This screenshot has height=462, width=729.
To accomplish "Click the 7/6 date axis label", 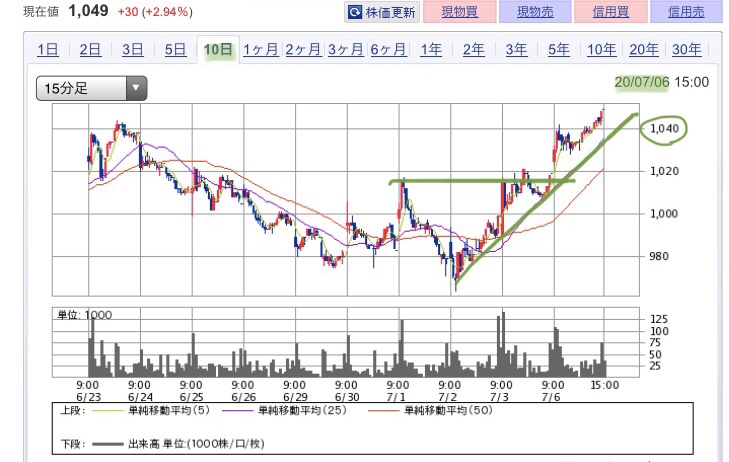I will click(x=551, y=397).
